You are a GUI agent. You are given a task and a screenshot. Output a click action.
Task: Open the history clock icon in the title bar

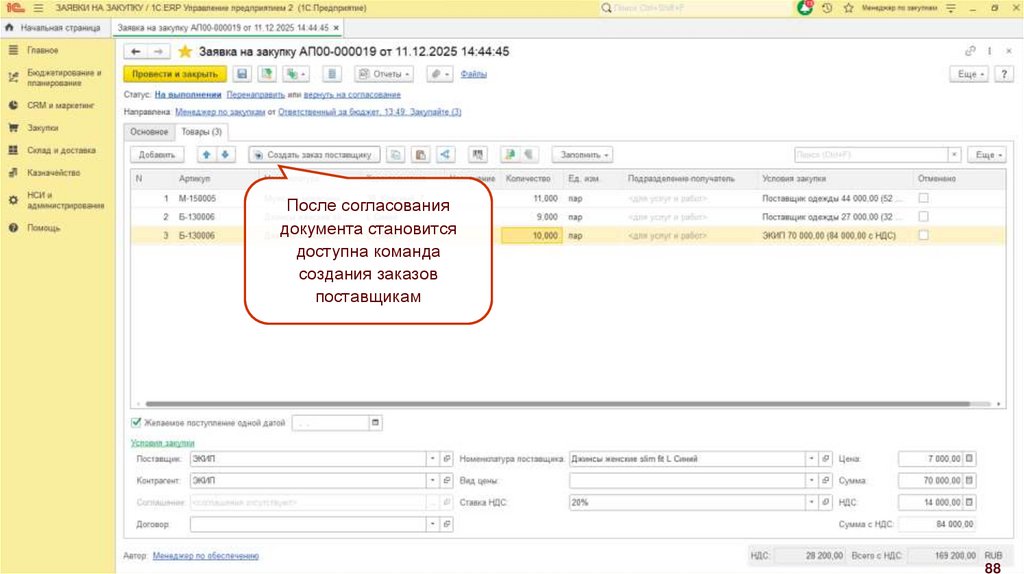[x=827, y=8]
